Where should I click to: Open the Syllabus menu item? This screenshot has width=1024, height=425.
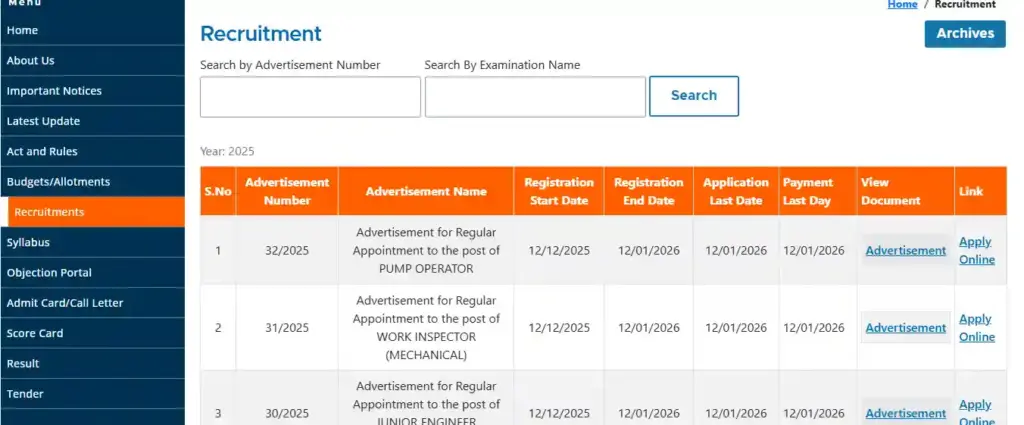[28, 242]
